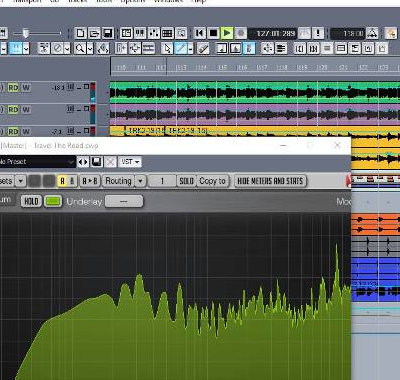Select the blue highlighted pencil draw tool
The height and width of the screenshot is (380, 400).
coord(181,48)
